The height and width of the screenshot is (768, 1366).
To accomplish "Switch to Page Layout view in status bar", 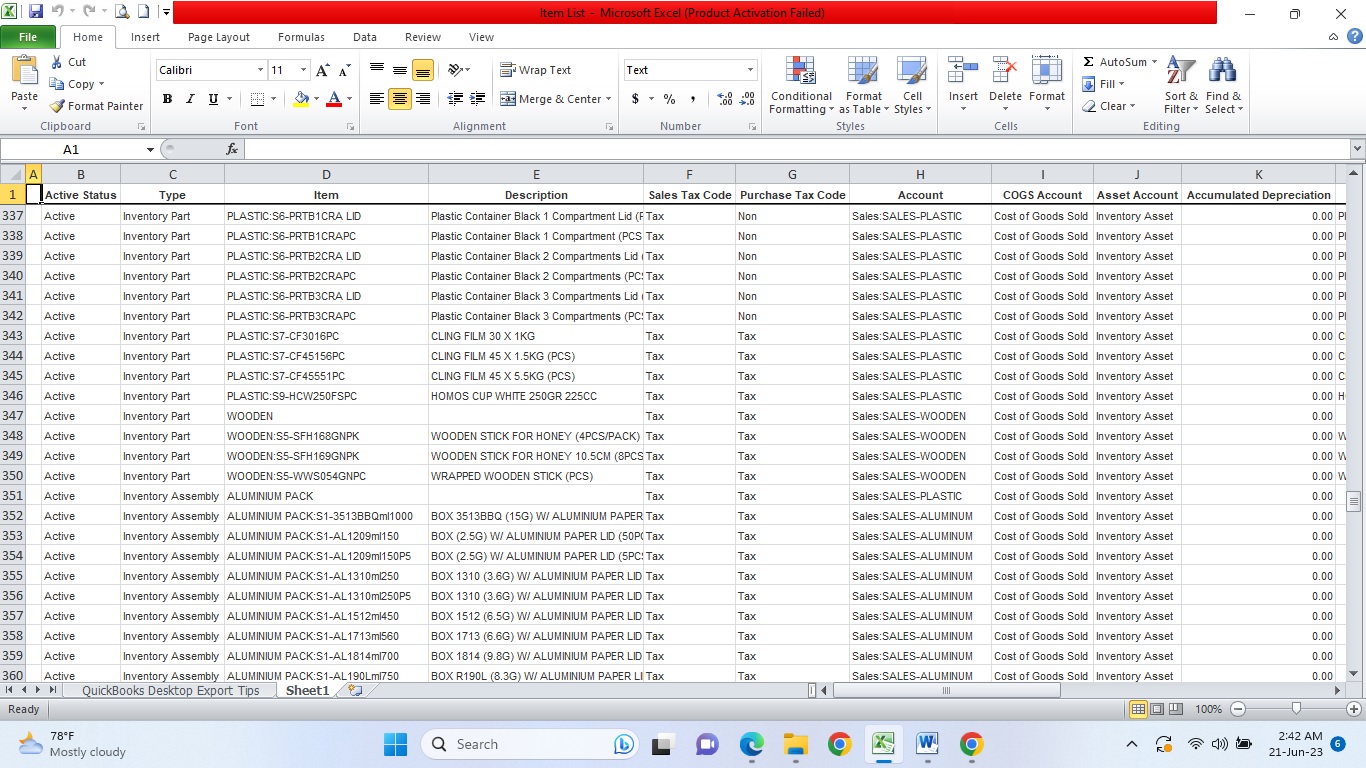I will click(1157, 709).
